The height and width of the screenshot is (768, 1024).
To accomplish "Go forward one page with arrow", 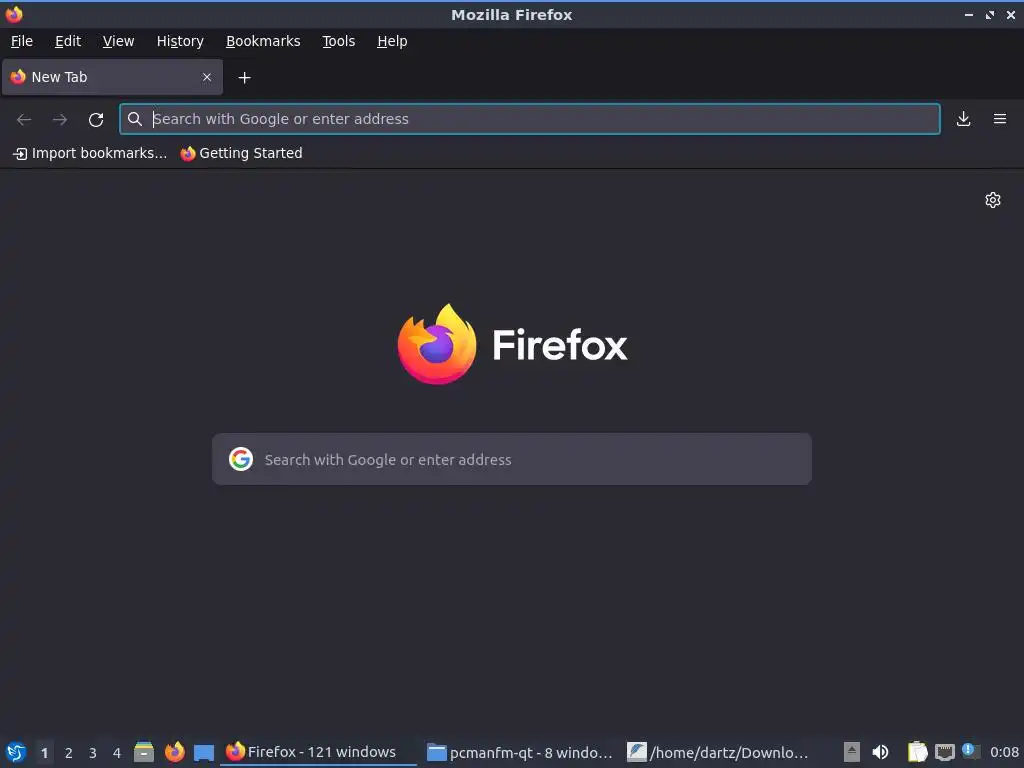I will pos(59,120).
